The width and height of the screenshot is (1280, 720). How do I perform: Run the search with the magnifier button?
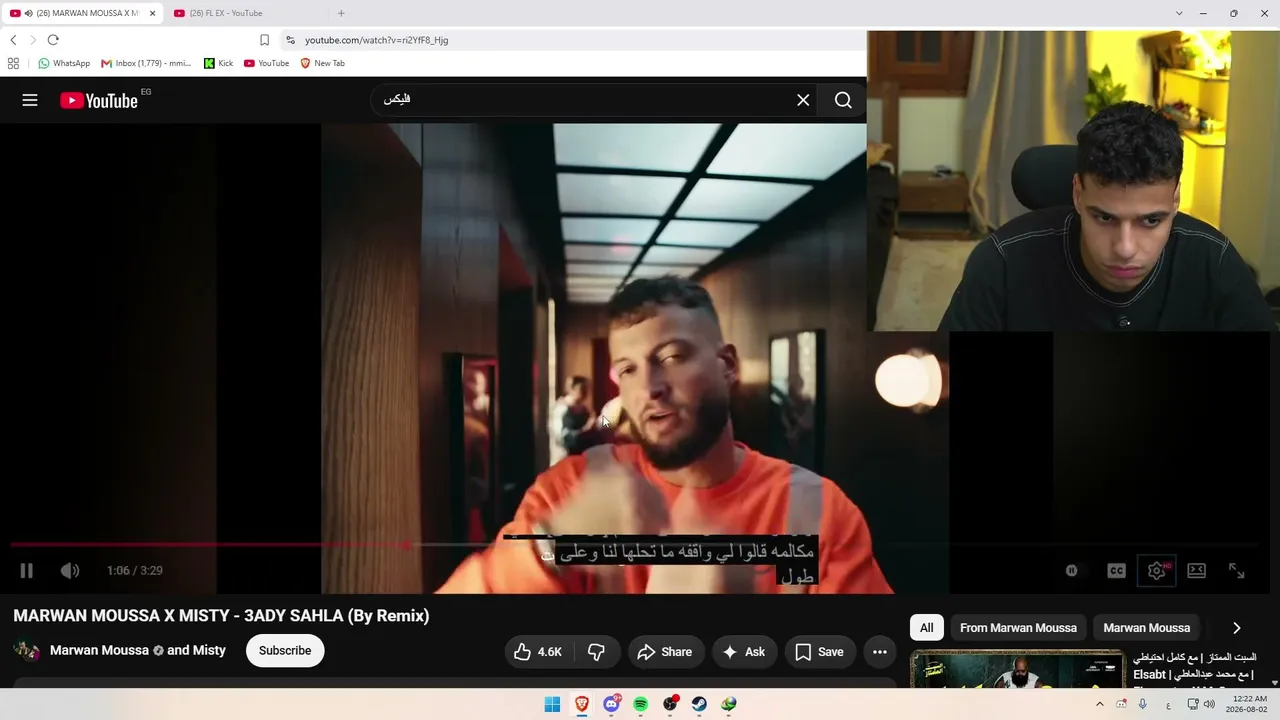(843, 100)
